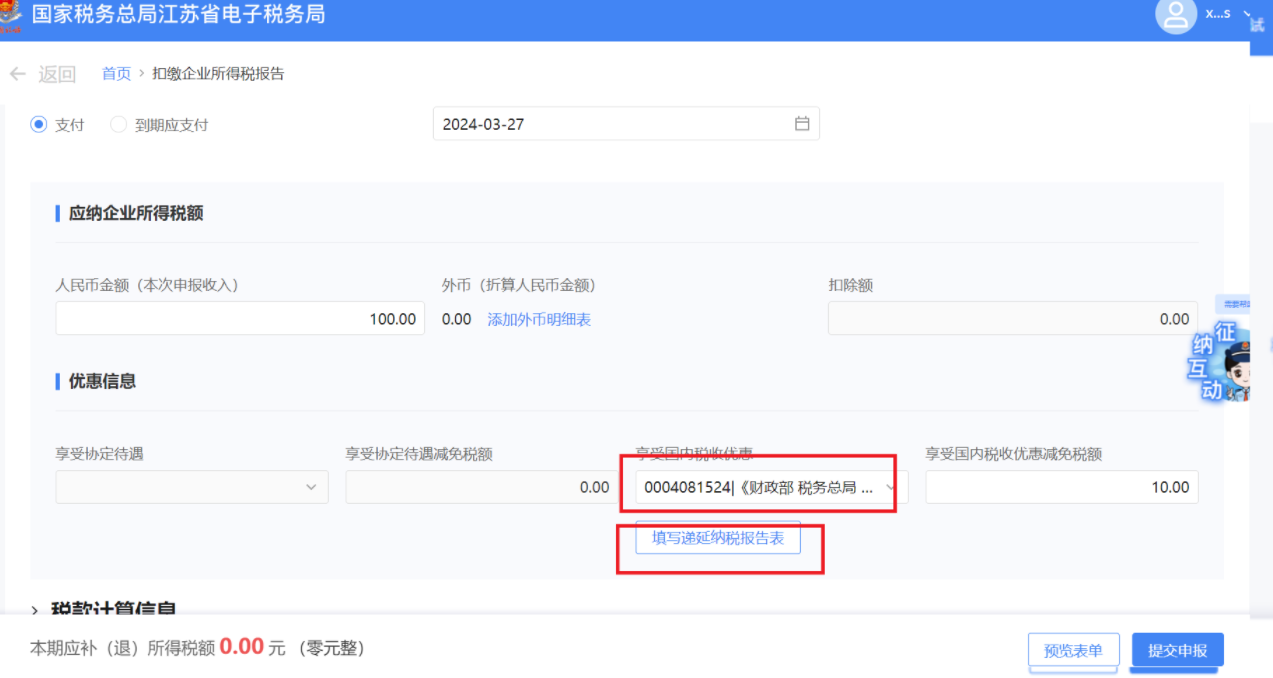Click the 人民币金额 input field
The image size is (1273, 678).
(240, 319)
